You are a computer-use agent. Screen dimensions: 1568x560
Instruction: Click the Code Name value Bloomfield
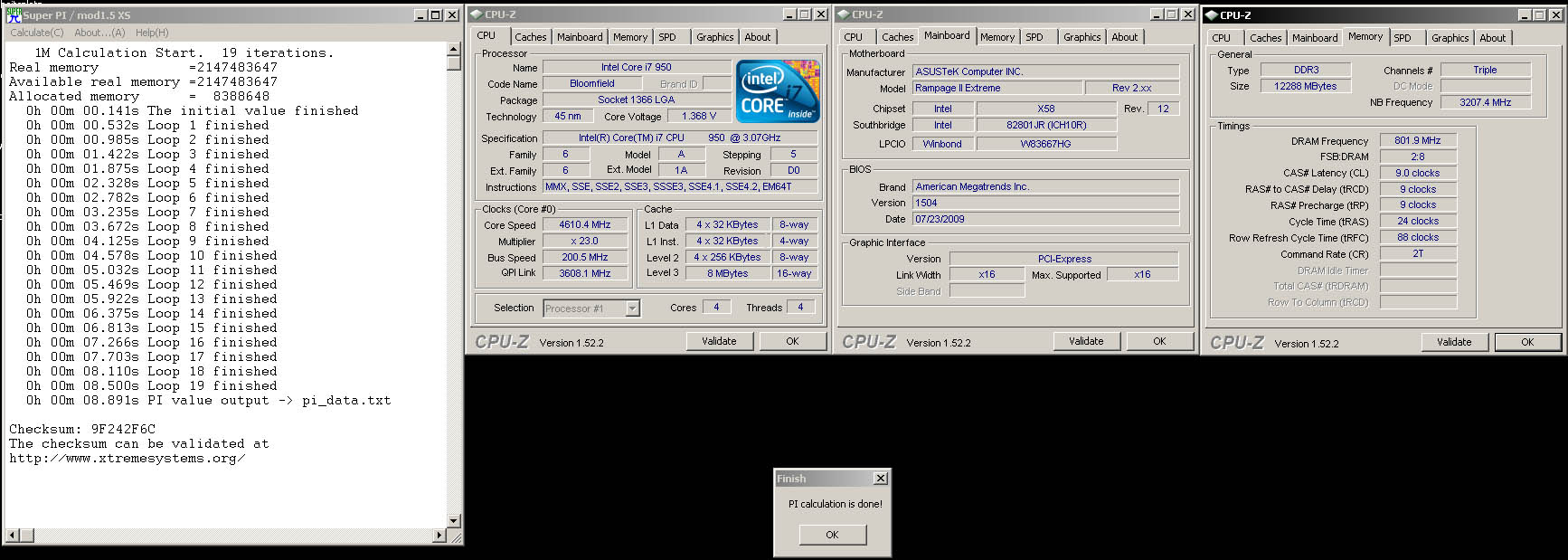pos(591,83)
